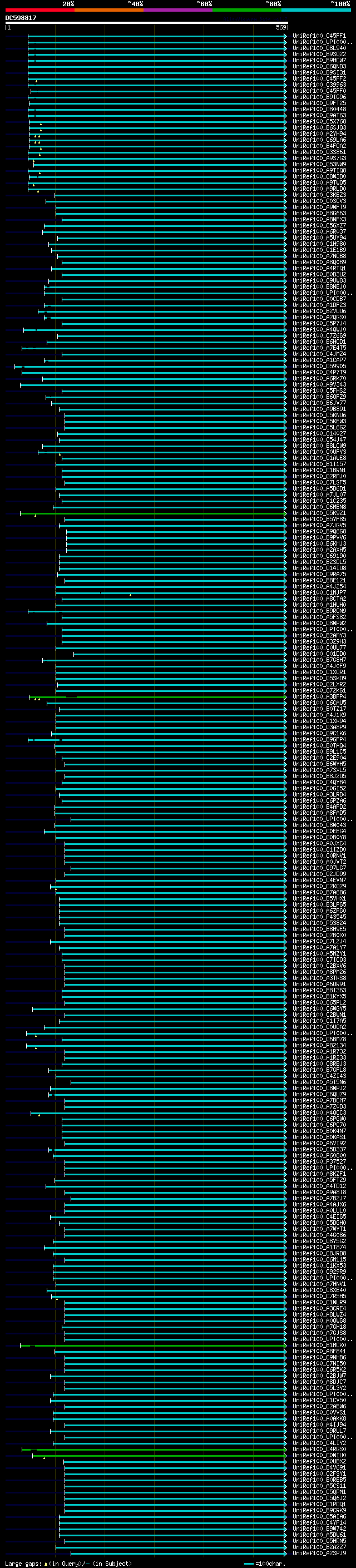Select the UniRef100_A3BFP4 label
The width and height of the screenshot is (356, 1568).
[x=319, y=697]
